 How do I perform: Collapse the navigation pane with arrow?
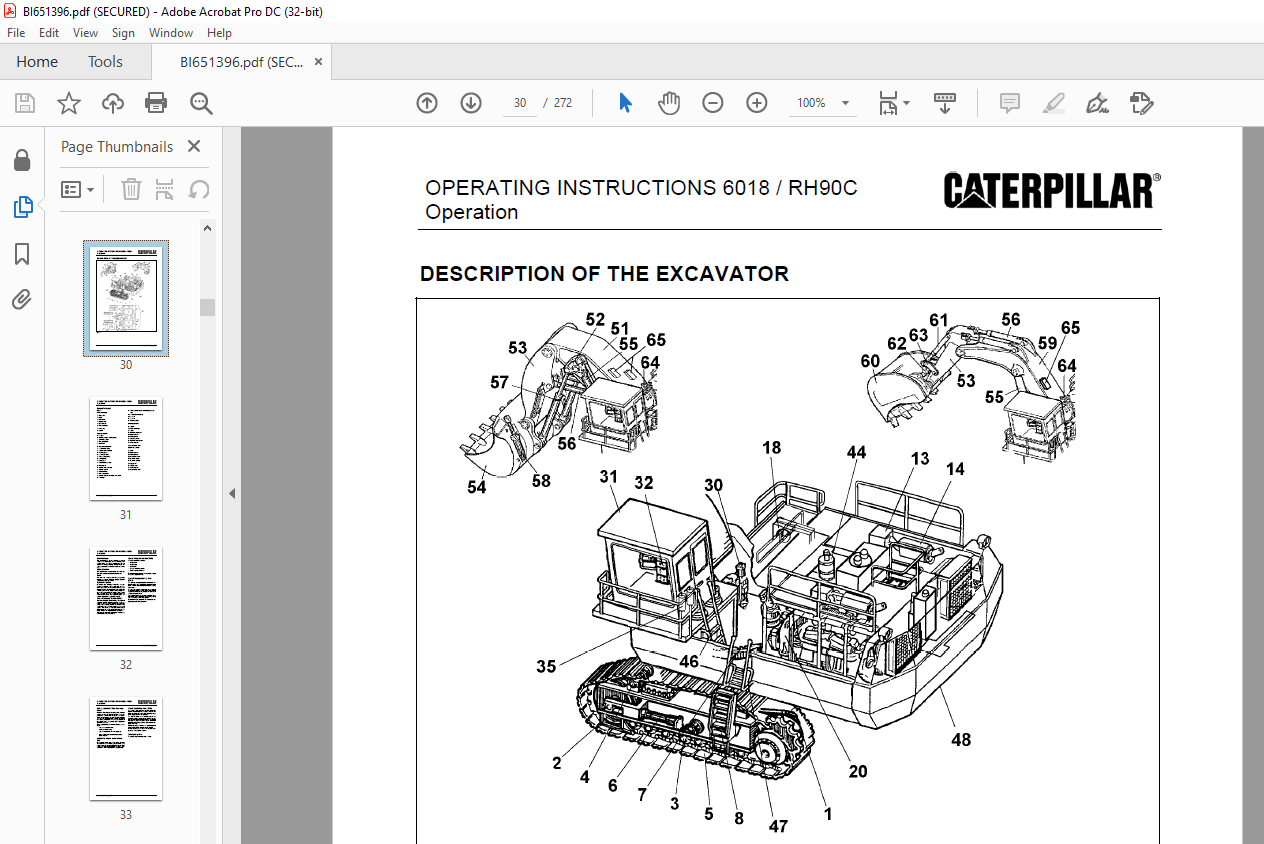232,493
